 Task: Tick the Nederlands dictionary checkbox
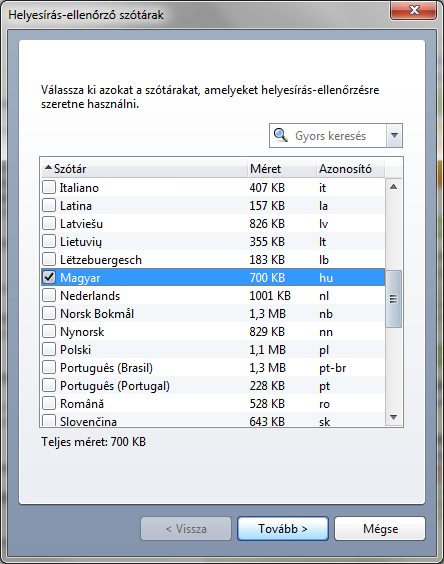click(x=49, y=295)
